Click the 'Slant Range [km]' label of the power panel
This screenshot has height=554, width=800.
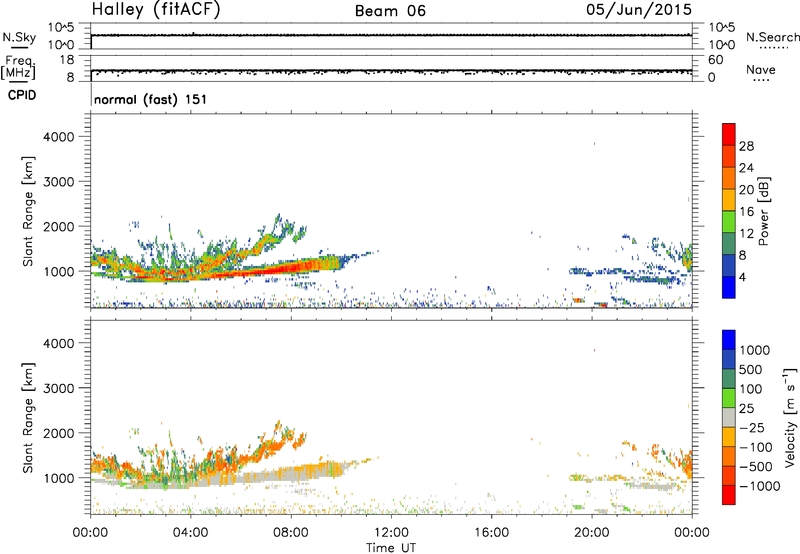tap(28, 211)
